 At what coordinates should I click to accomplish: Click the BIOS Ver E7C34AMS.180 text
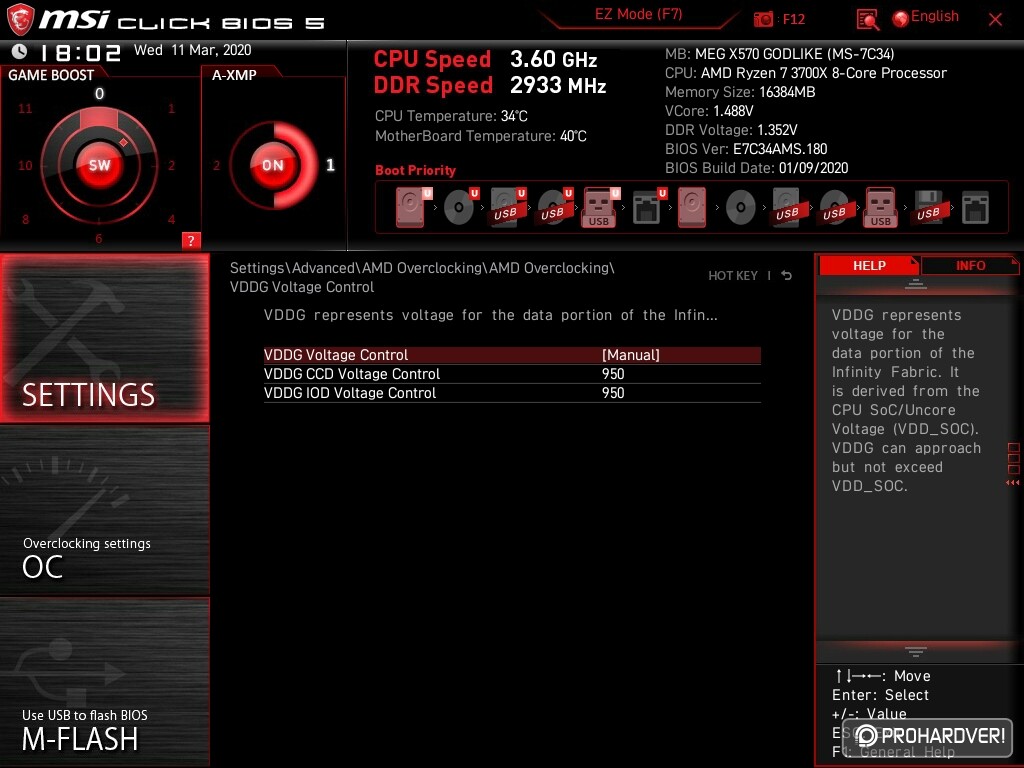[746, 149]
